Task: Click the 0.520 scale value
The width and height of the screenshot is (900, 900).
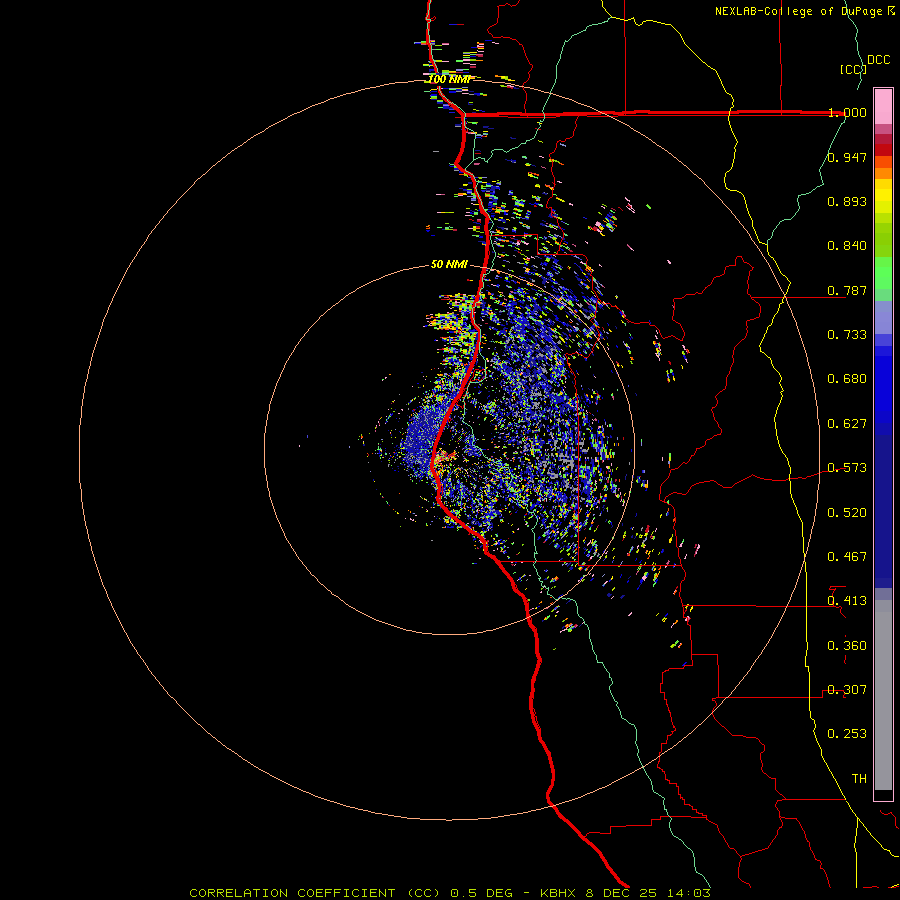Action: click(847, 513)
